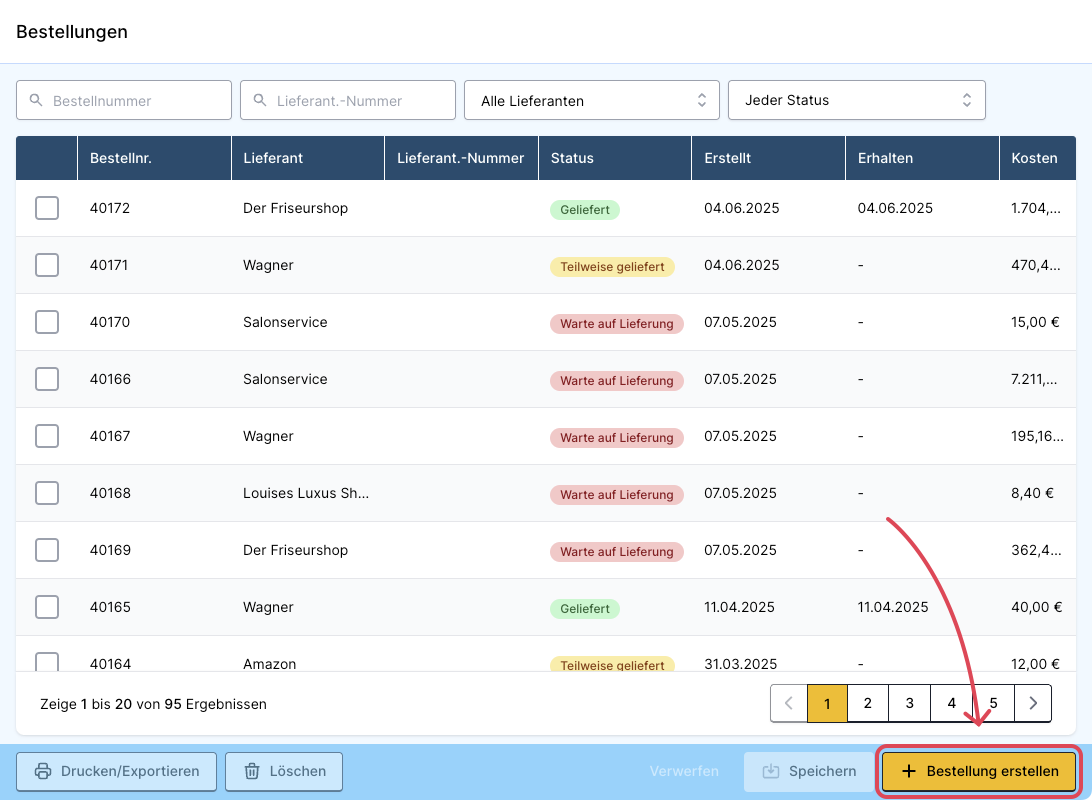Click the Drucken/Exportieren button

coord(116,771)
